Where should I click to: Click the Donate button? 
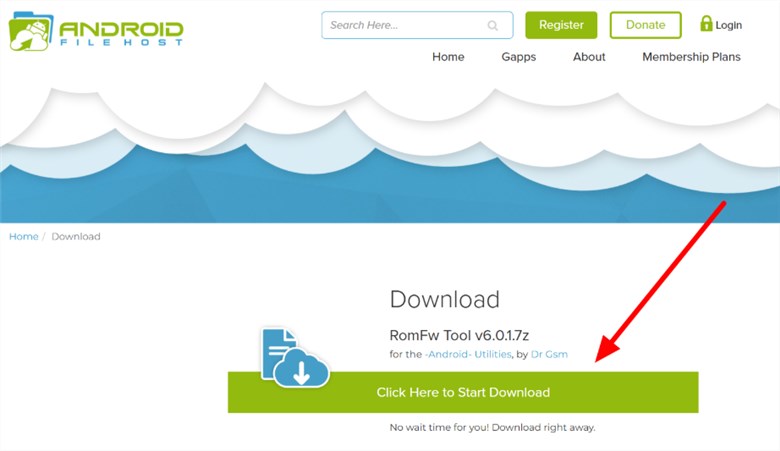[x=645, y=25]
